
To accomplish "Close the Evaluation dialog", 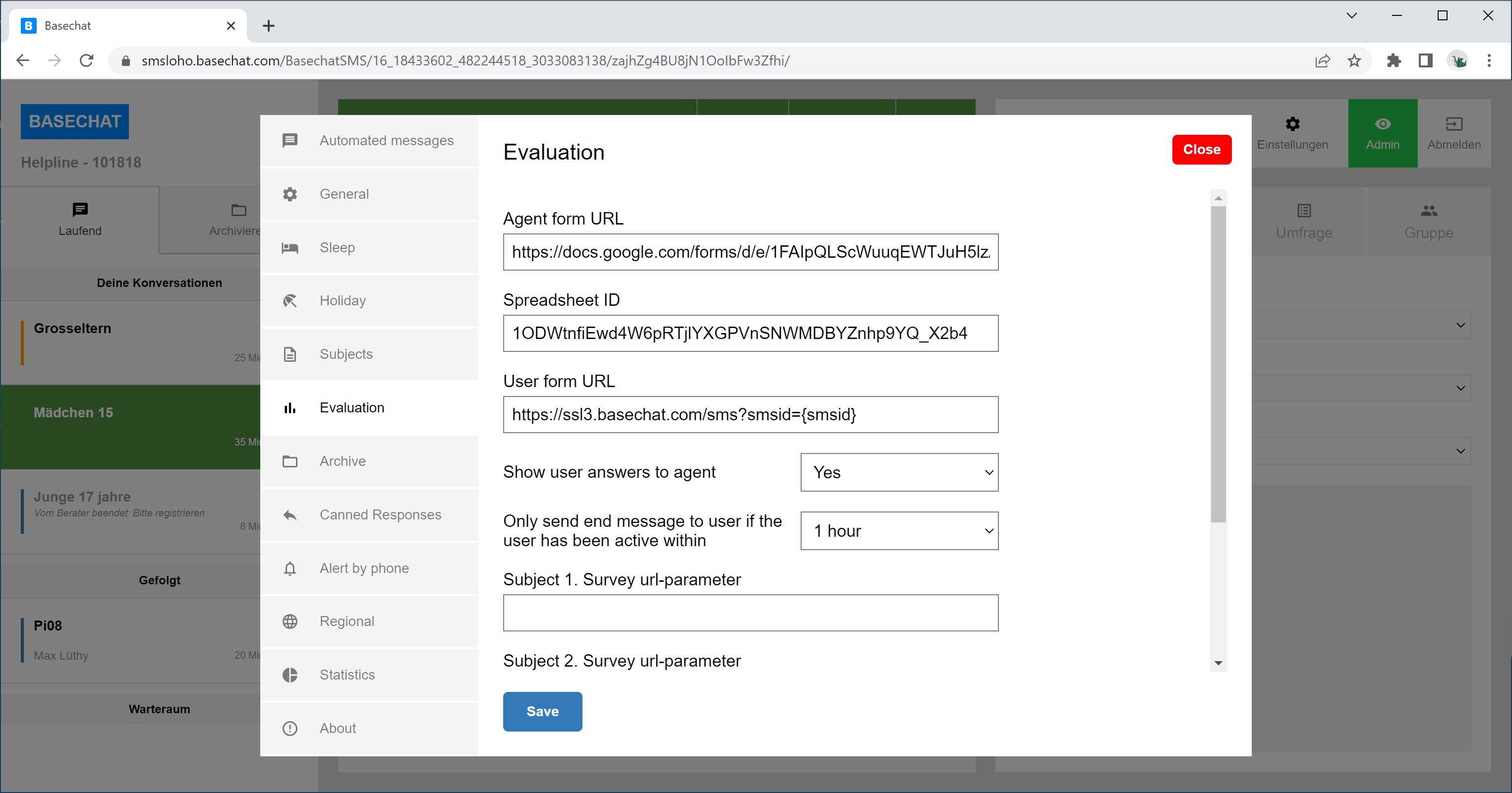I will (x=1201, y=150).
